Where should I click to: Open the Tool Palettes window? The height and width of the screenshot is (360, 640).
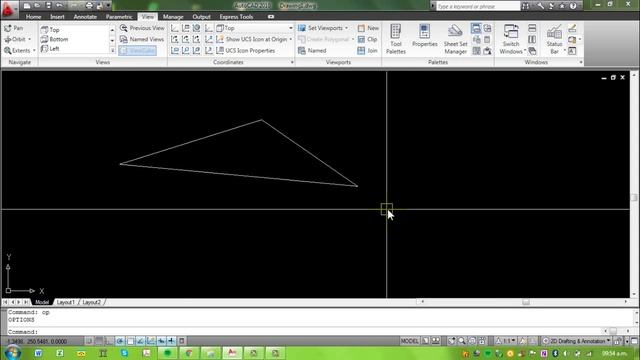pos(396,39)
